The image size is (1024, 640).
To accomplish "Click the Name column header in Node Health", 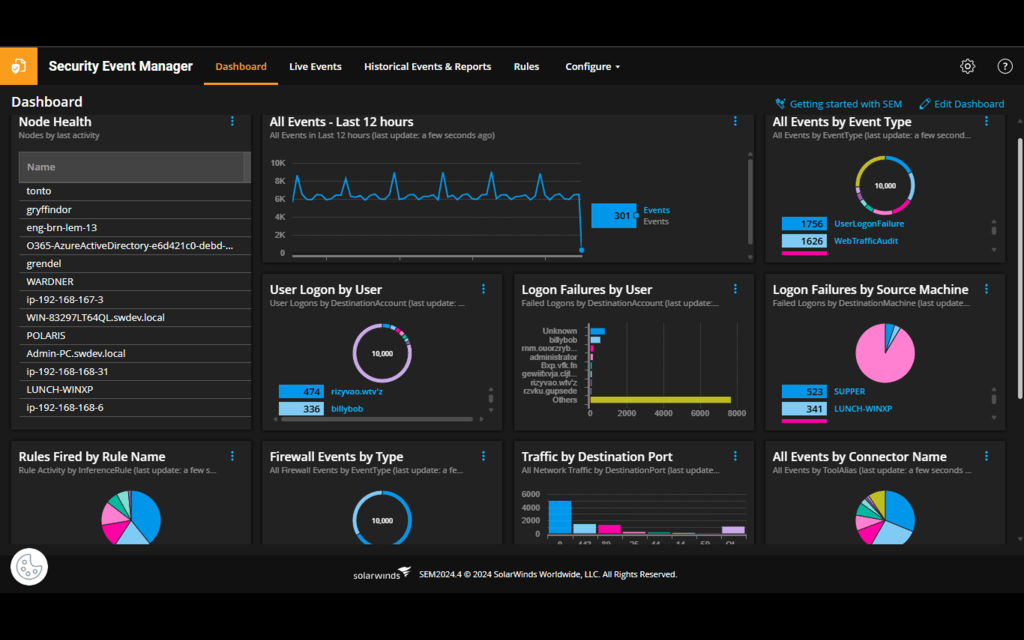I will (x=131, y=167).
